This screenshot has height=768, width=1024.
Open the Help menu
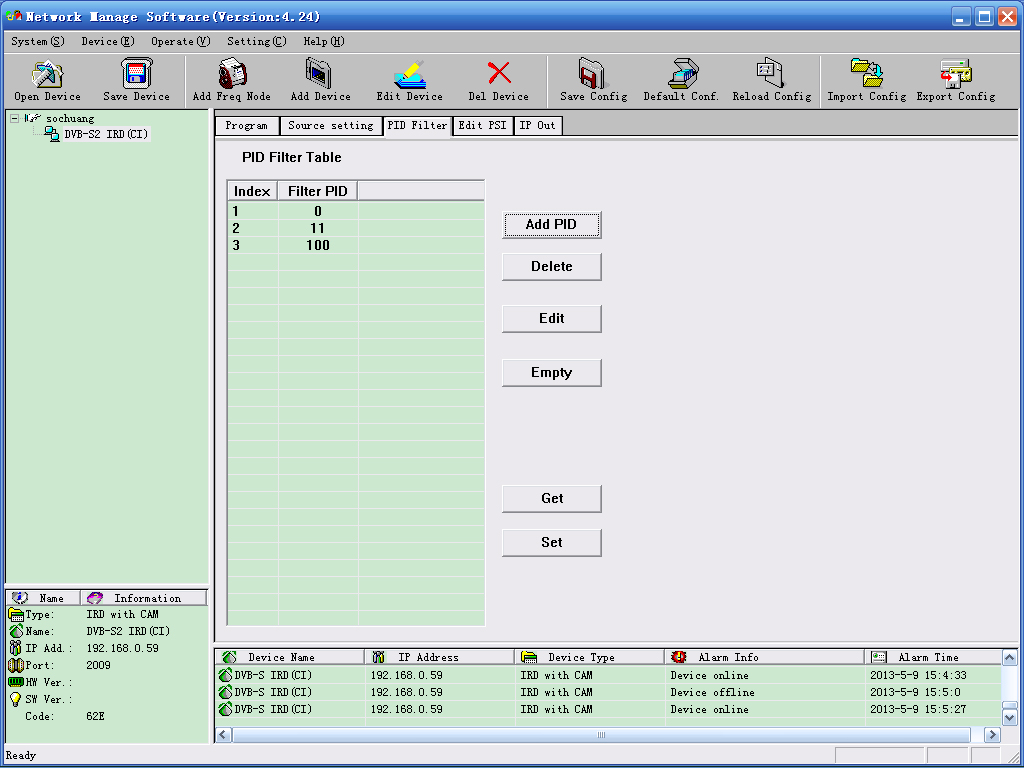[324, 41]
